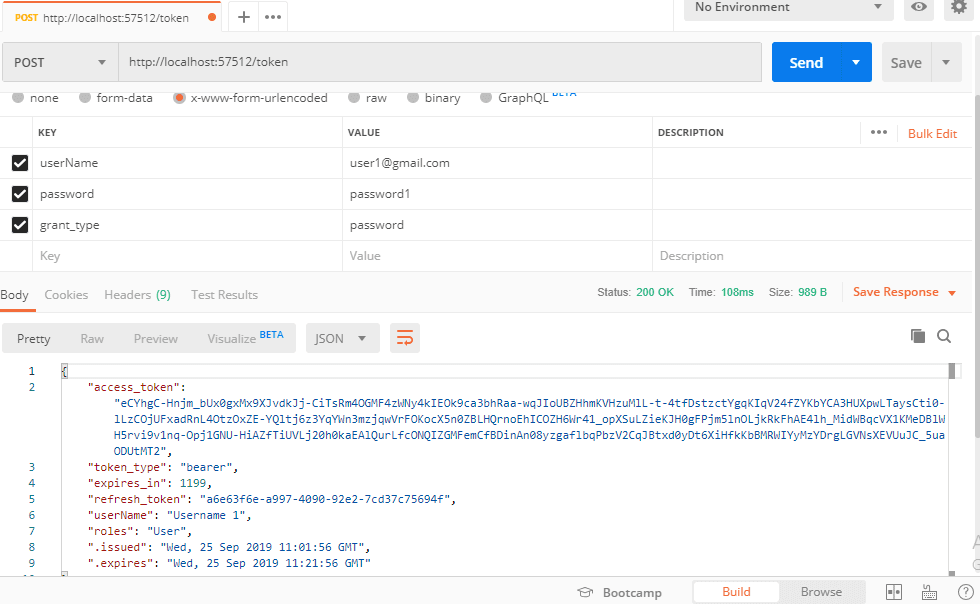Image resolution: width=980 pixels, height=604 pixels.
Task: Open the HTTP method dropdown
Action: 58,62
